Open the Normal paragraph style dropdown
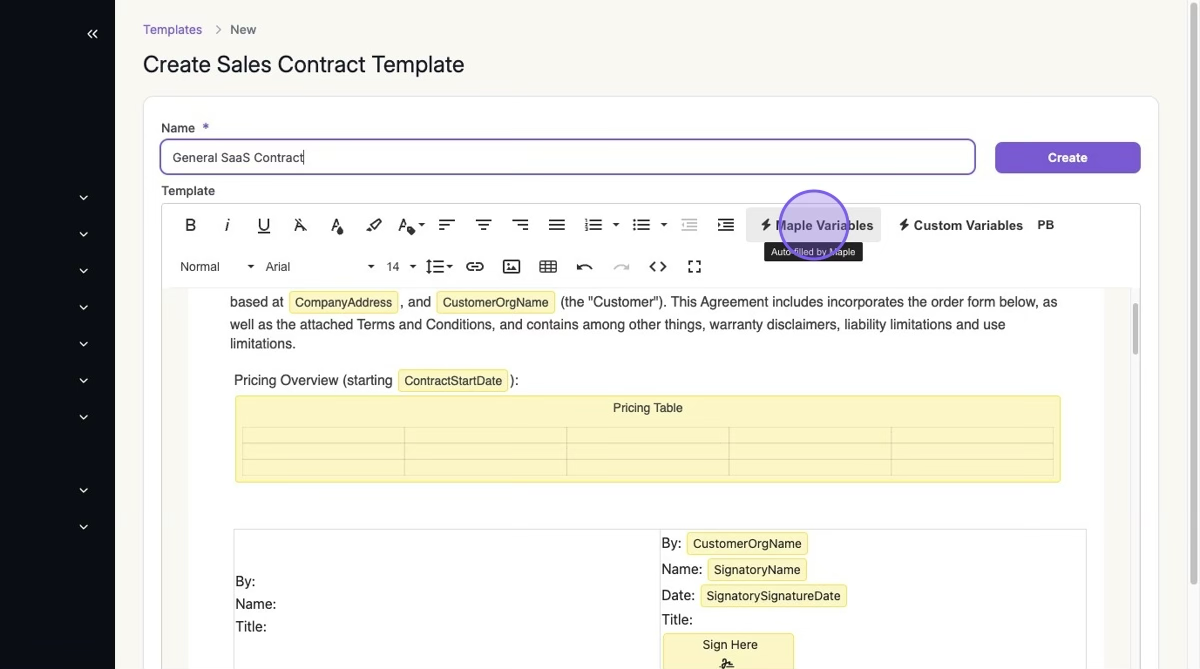 216,267
